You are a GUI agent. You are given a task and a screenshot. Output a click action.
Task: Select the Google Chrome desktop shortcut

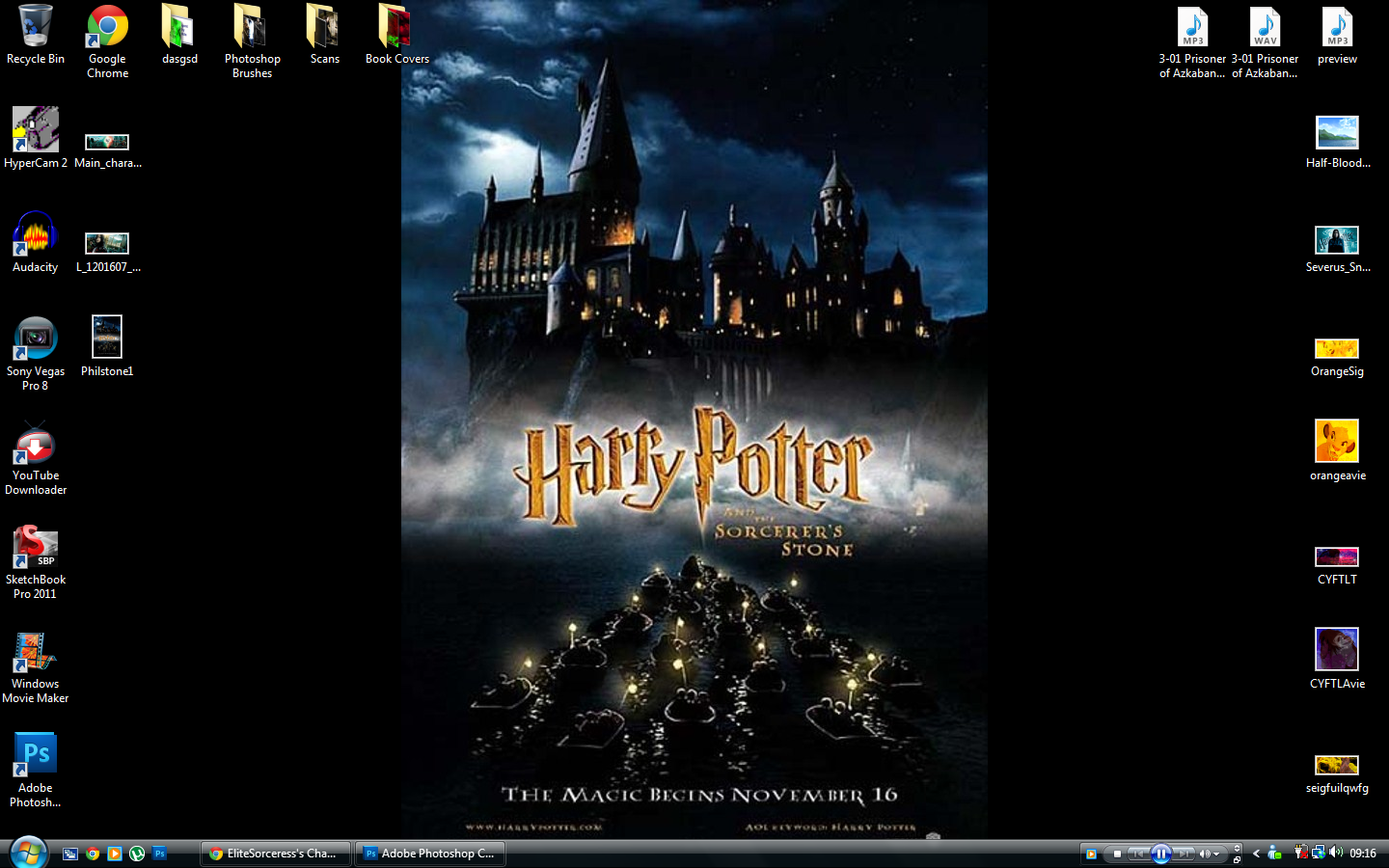107,27
